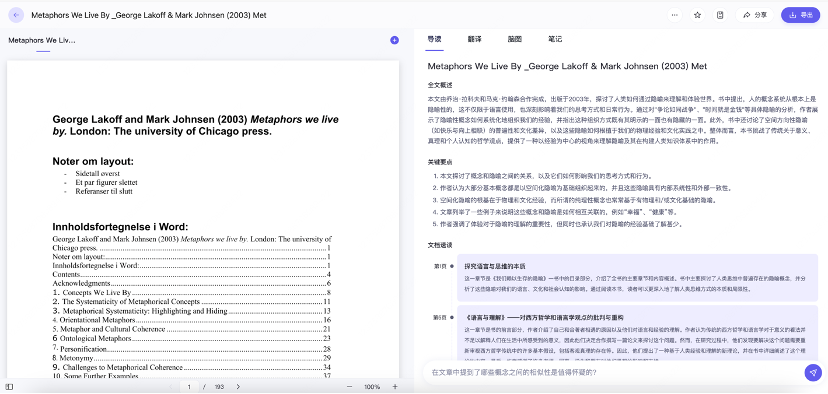Go back using the arrow button
828x394 pixels.
(x=16, y=15)
